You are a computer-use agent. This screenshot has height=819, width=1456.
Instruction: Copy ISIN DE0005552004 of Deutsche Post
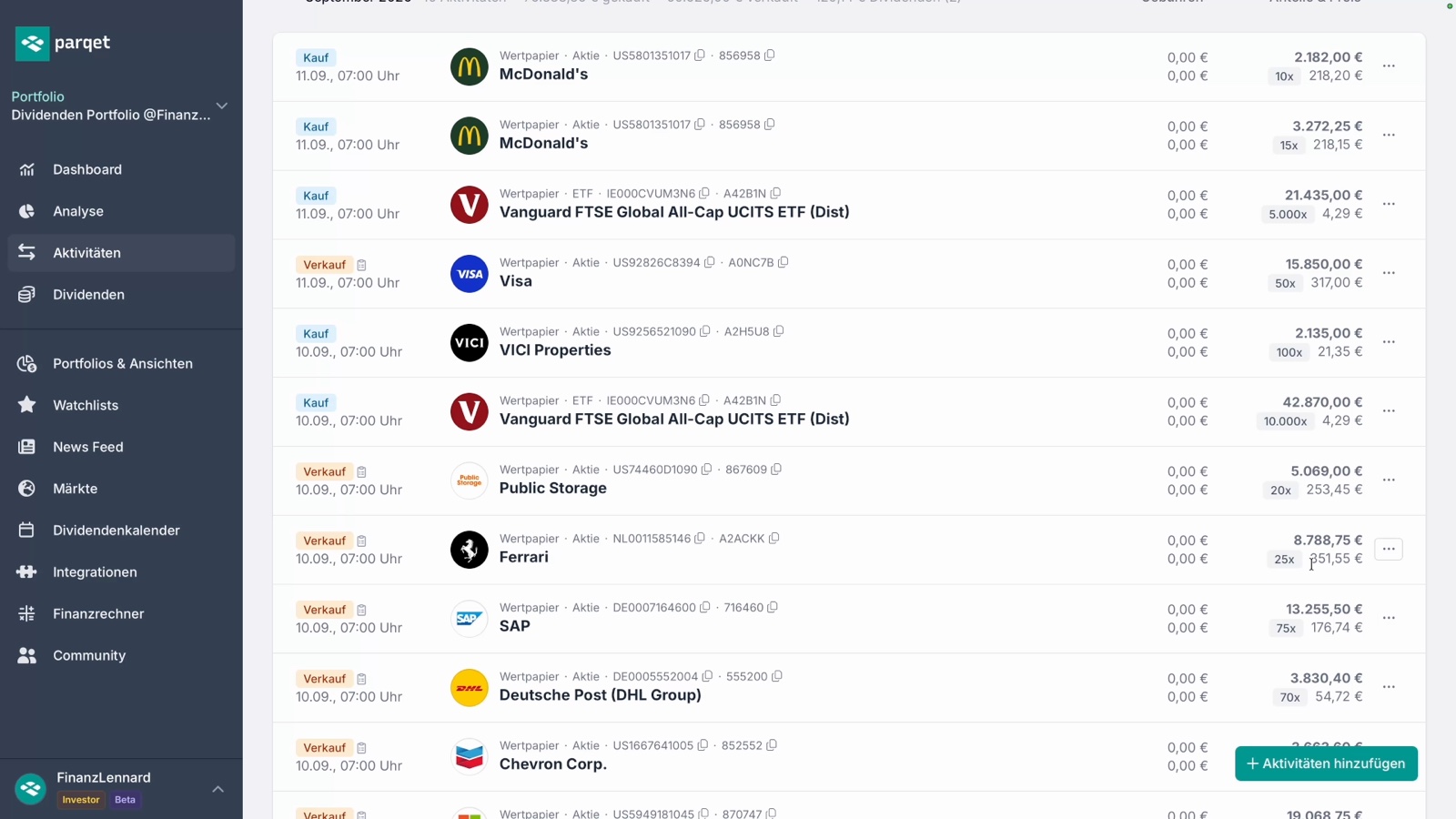click(x=708, y=676)
